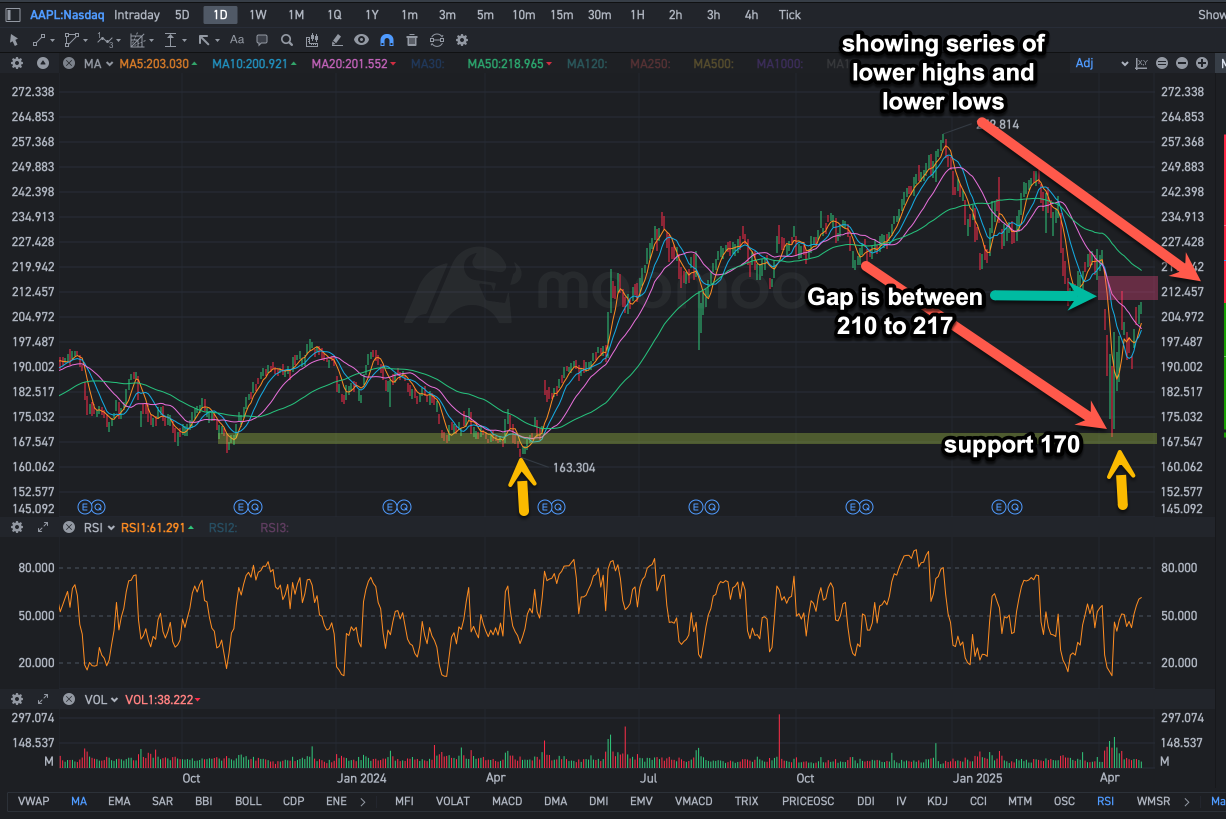Enable the VWAP overlay indicator

[34, 801]
